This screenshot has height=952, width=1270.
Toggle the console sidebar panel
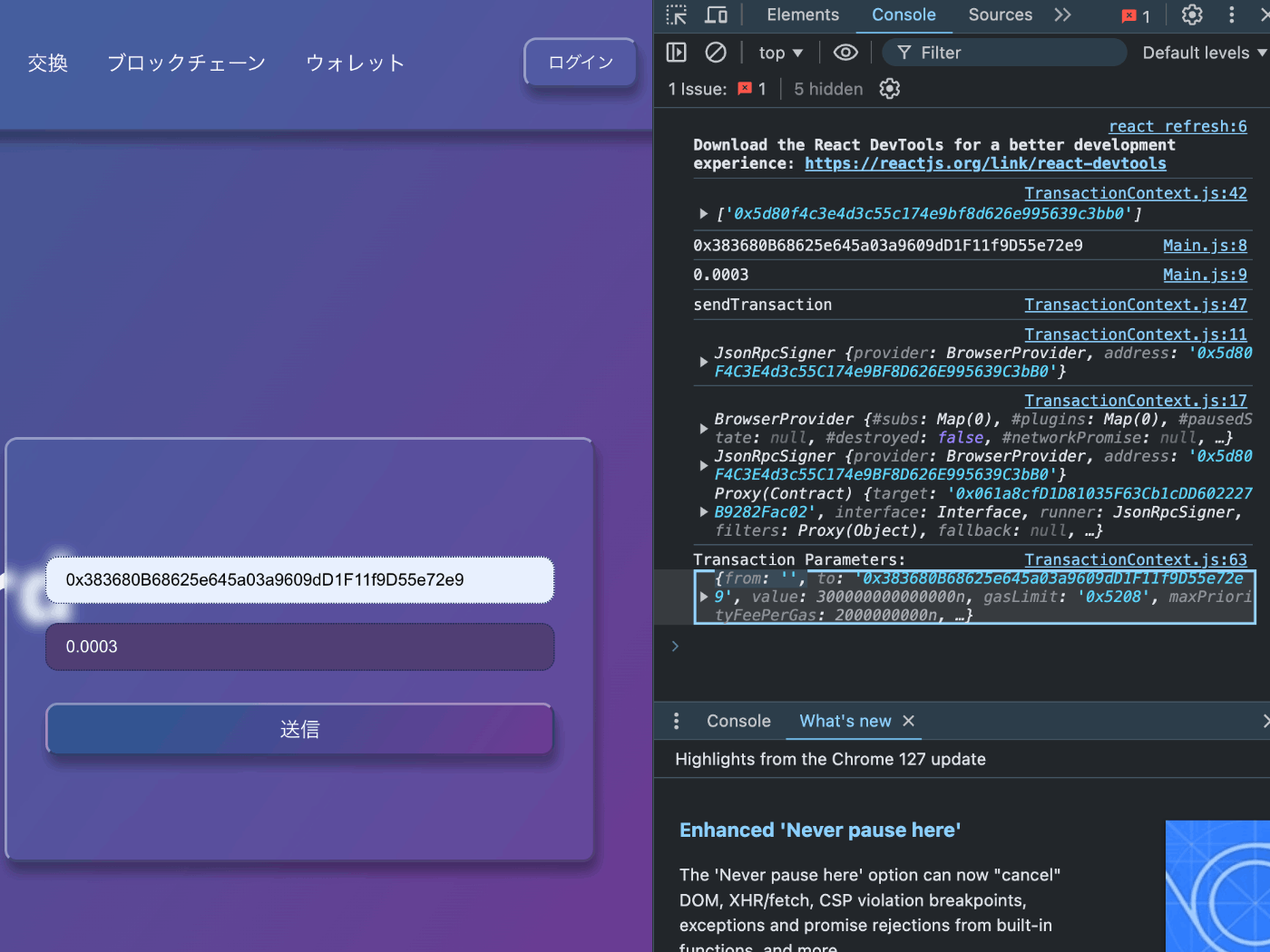(676, 52)
